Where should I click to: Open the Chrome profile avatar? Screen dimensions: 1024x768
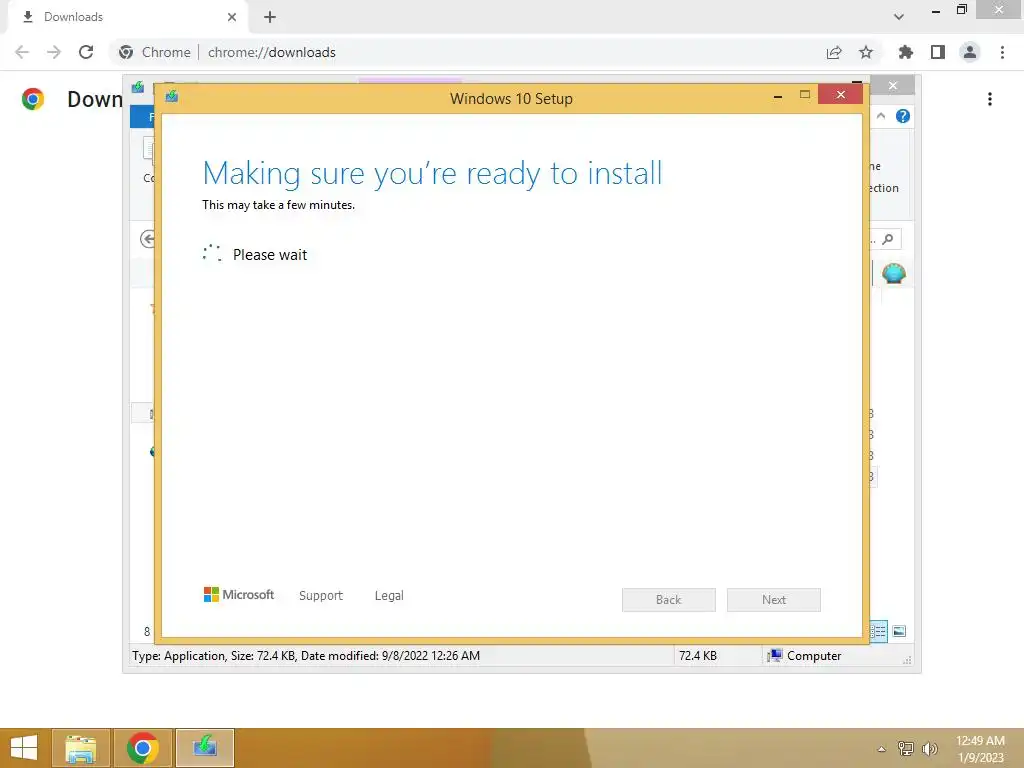970,52
